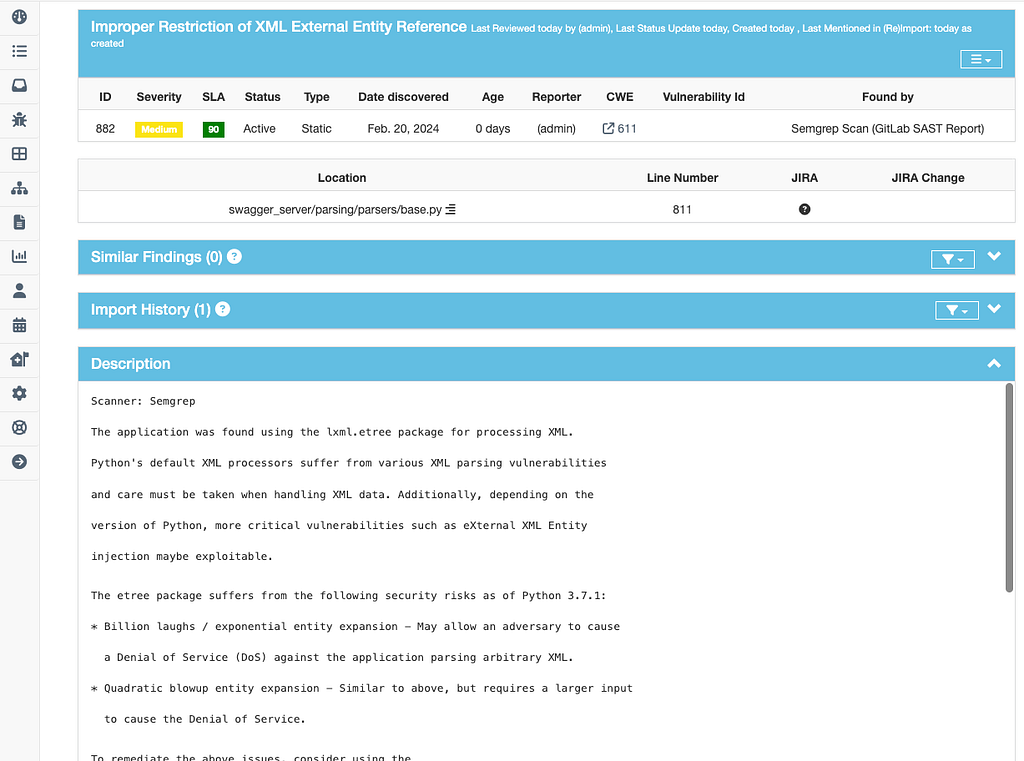Click the Import History help icon
This screenshot has height=761, width=1024.
[223, 309]
